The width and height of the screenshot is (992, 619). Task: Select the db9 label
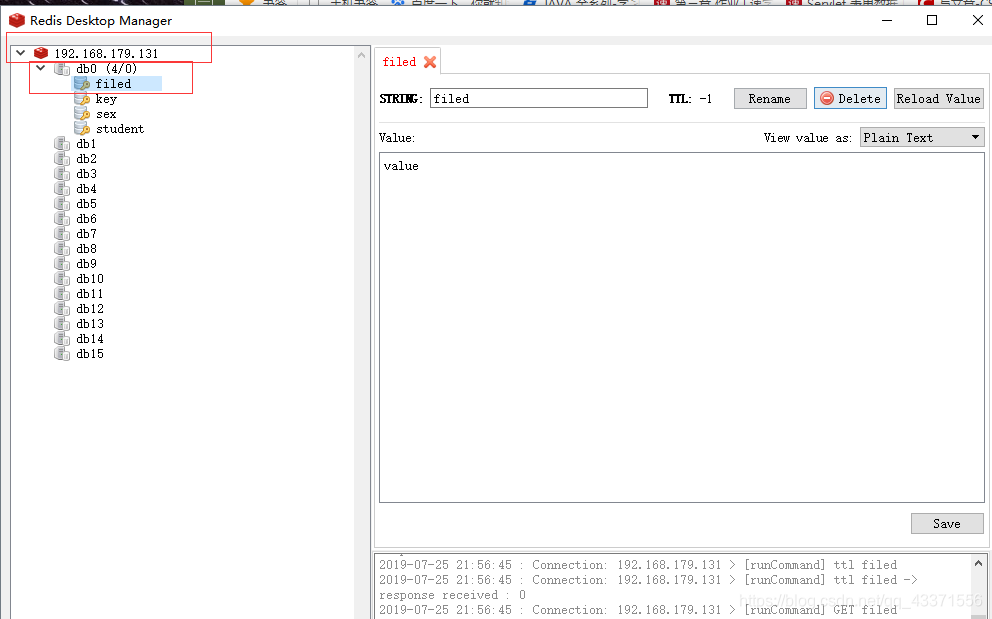[86, 264]
